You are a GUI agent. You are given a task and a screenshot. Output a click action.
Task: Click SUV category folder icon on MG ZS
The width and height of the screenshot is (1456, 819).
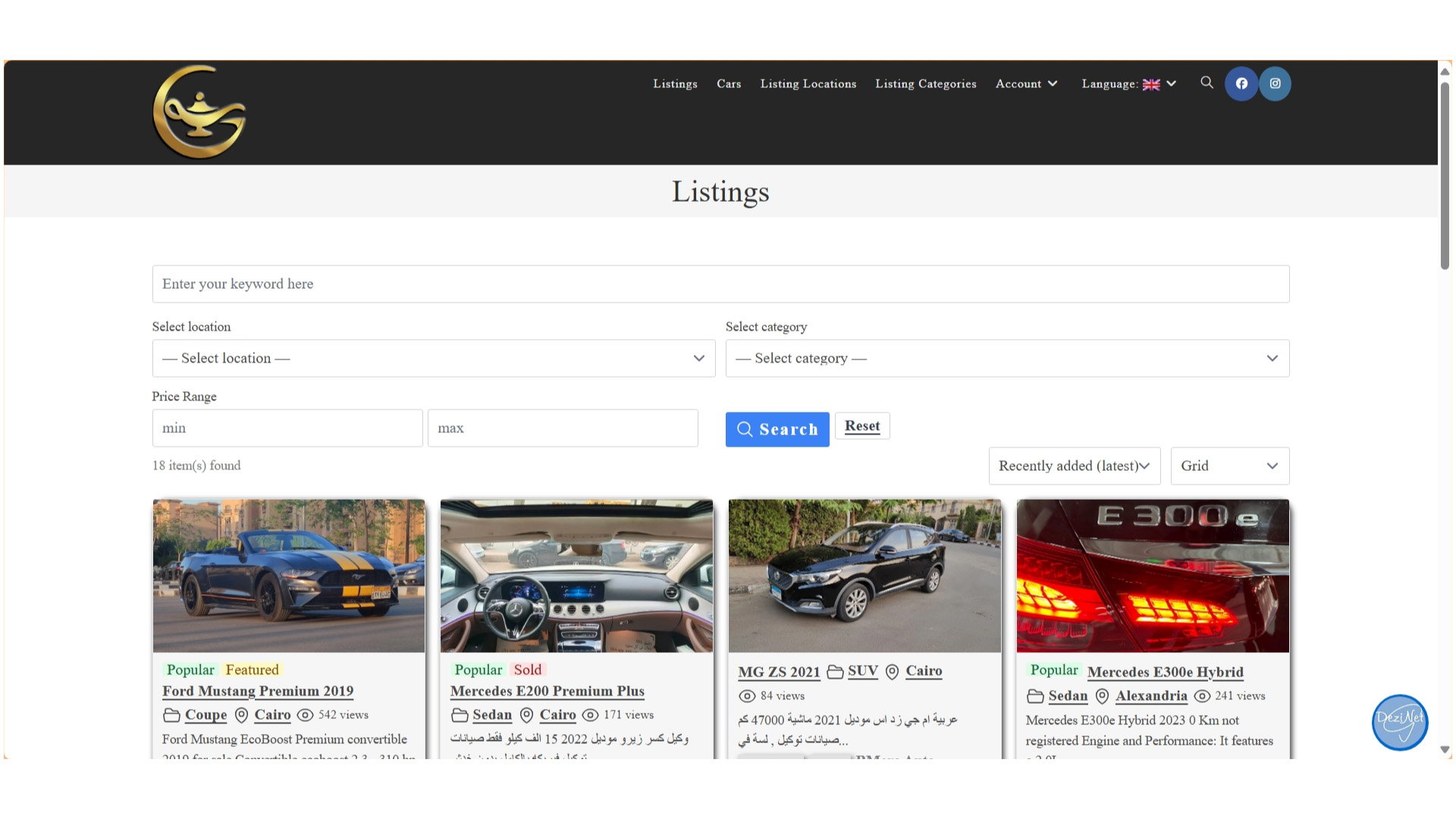pos(835,672)
